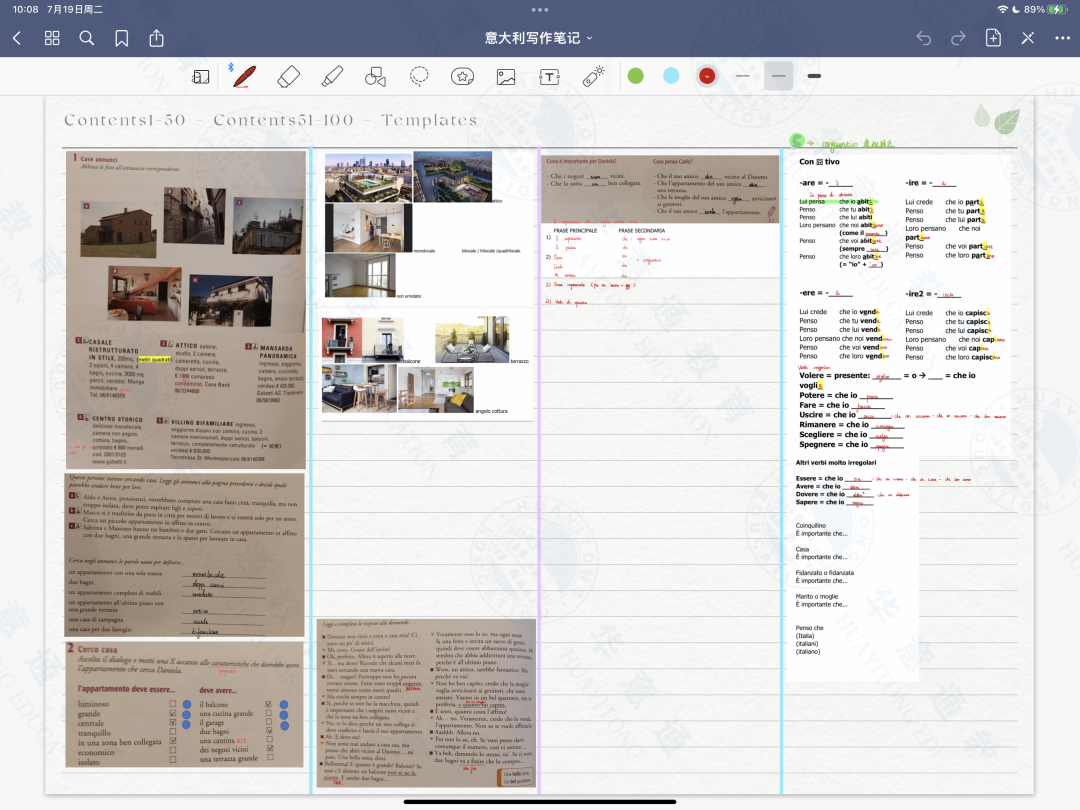Tap the '2 Cerco casa' exercise heading
This screenshot has width=1080, height=810.
92,649
